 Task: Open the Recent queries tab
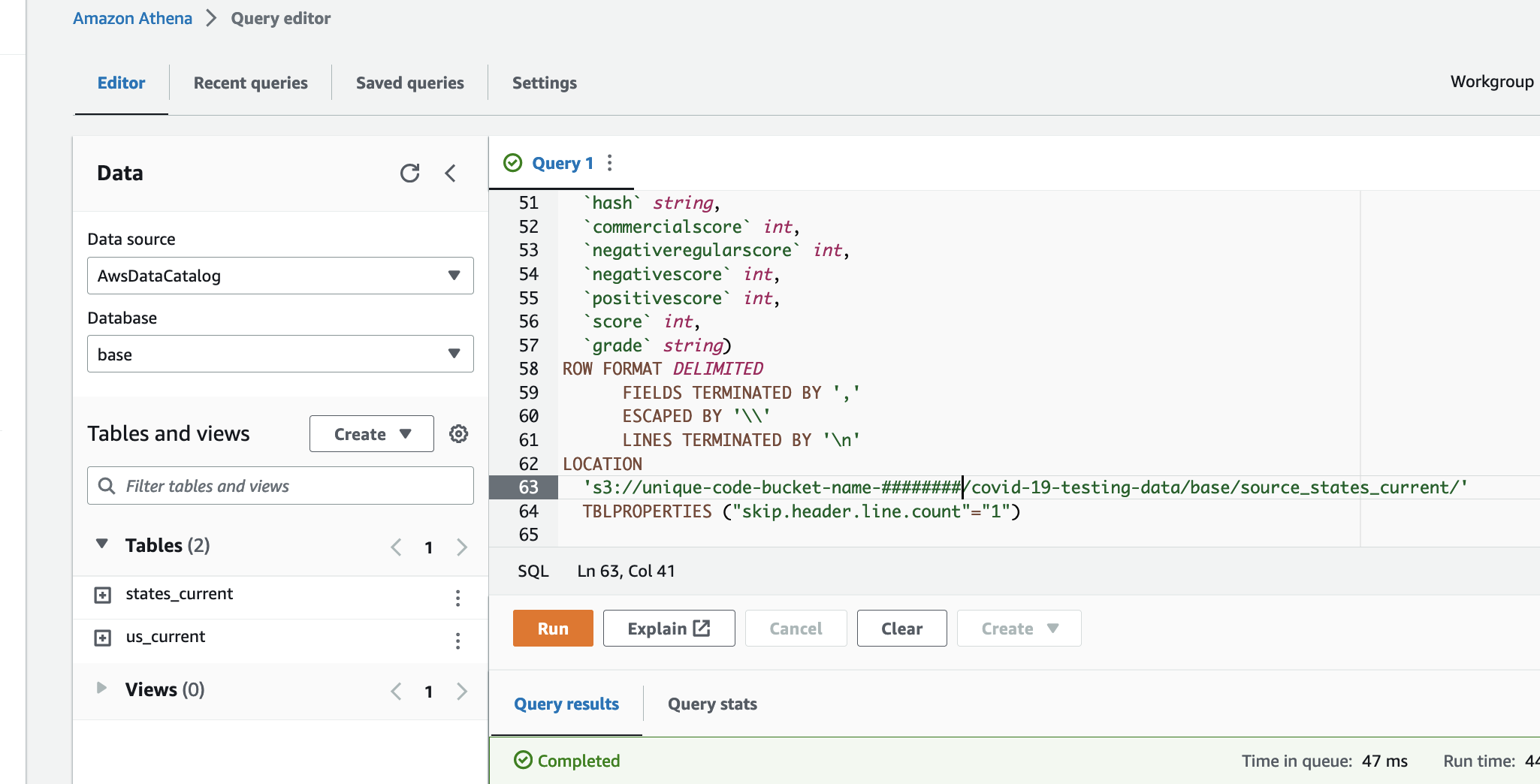(x=251, y=83)
